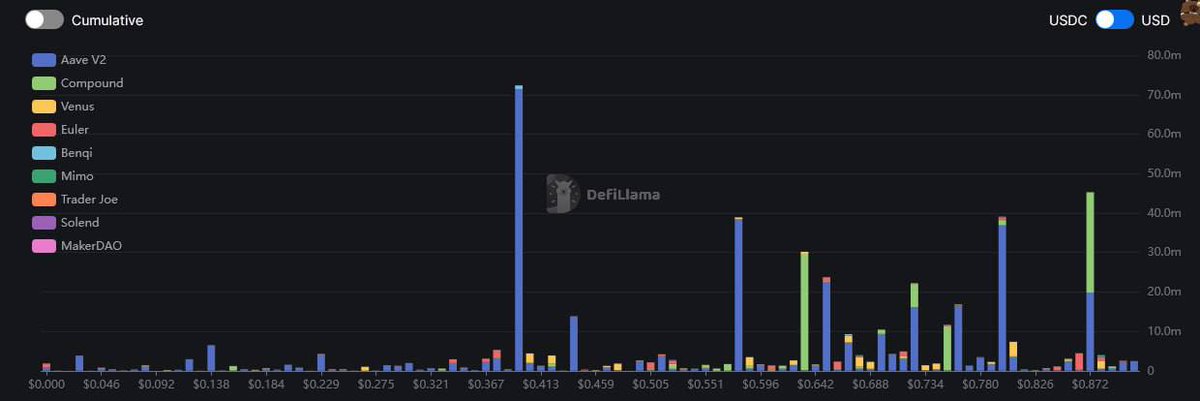1200x401 pixels.
Task: Click the 60.0m y-axis label
Action: [1163, 133]
